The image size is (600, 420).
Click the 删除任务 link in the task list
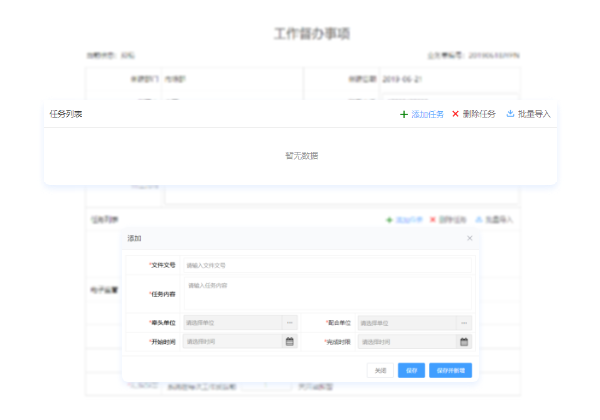click(x=479, y=114)
